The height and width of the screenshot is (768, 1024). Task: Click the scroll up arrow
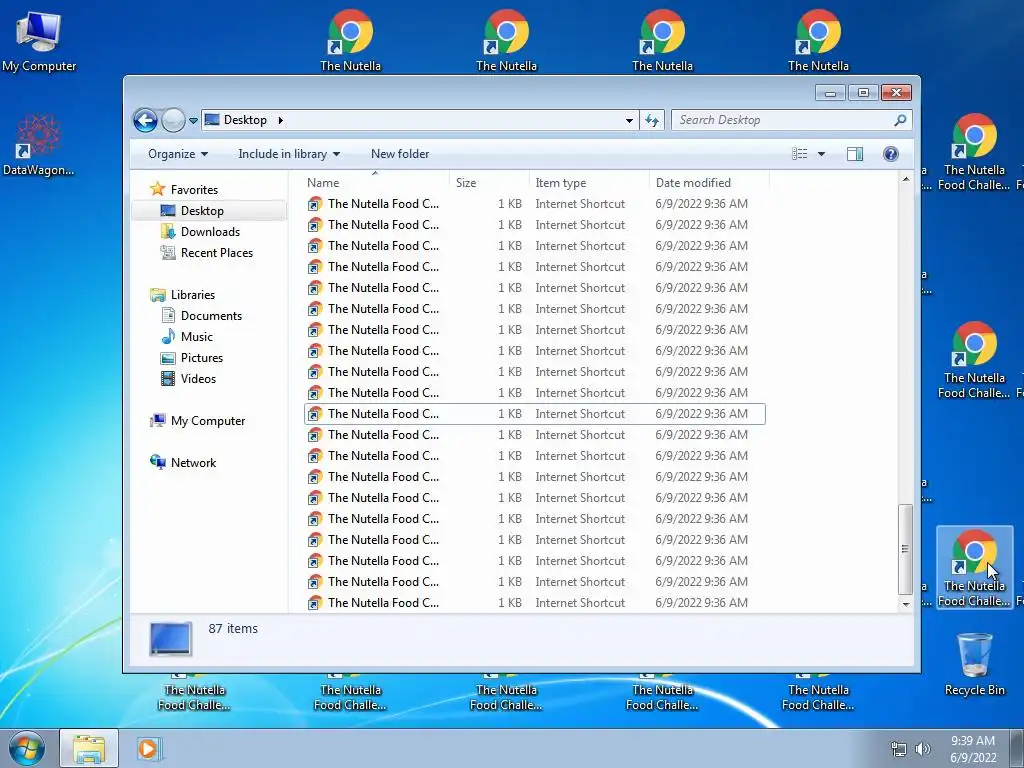coord(905,179)
